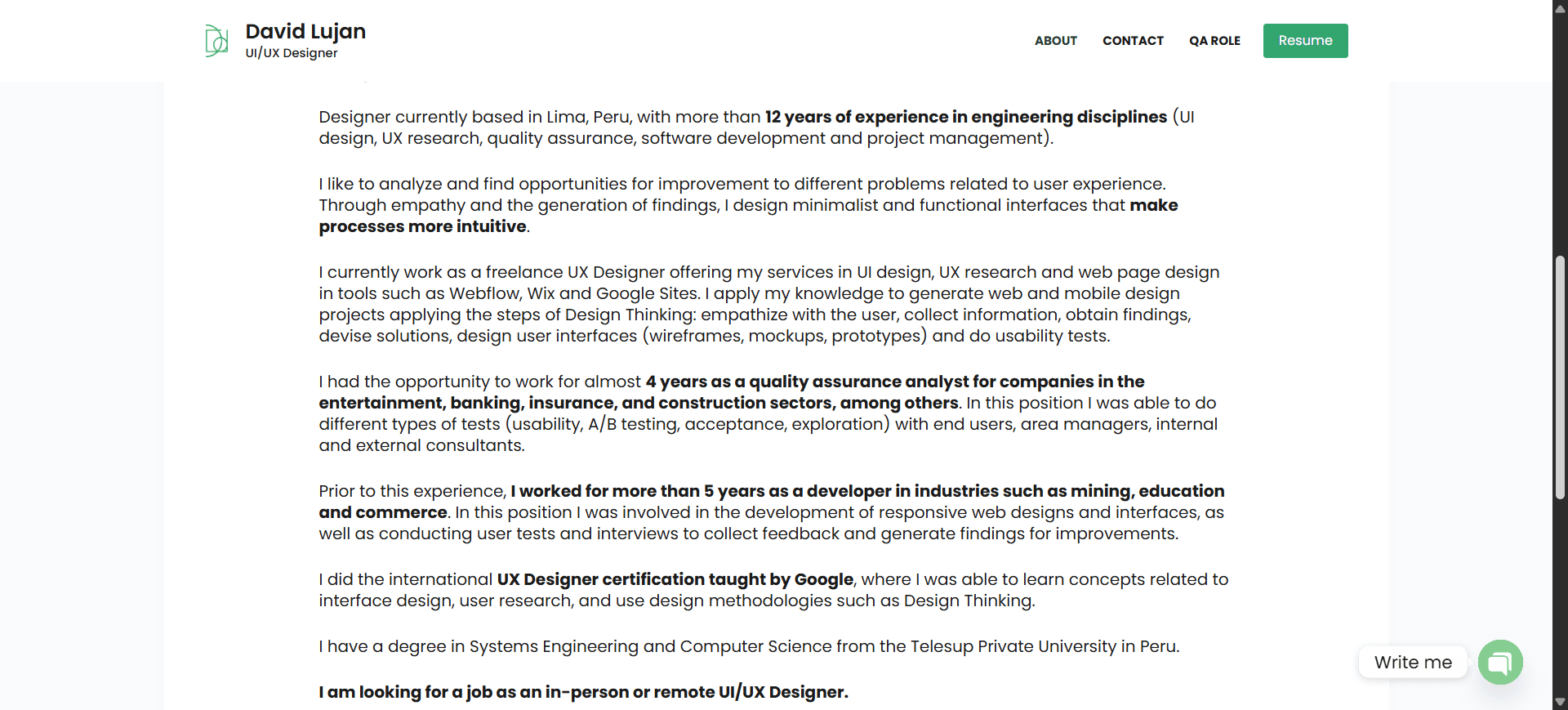Image resolution: width=1568 pixels, height=710 pixels.
Task: Click the bold "processes more intuitive" text
Action: [422, 226]
